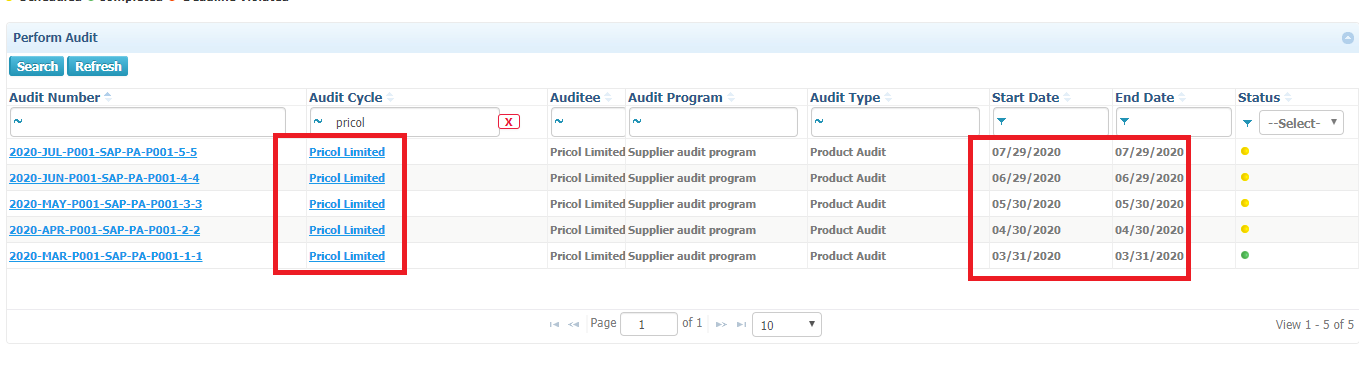
Task: Open the Status --Select-- dropdown
Action: coord(1301,123)
